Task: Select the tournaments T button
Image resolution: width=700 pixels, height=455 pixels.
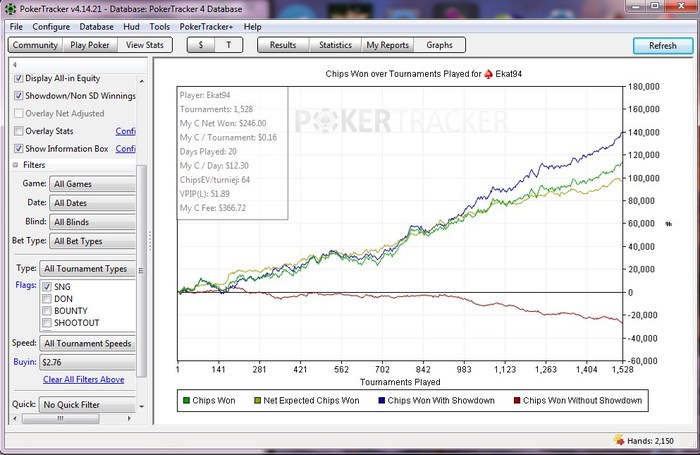Action: click(229, 45)
